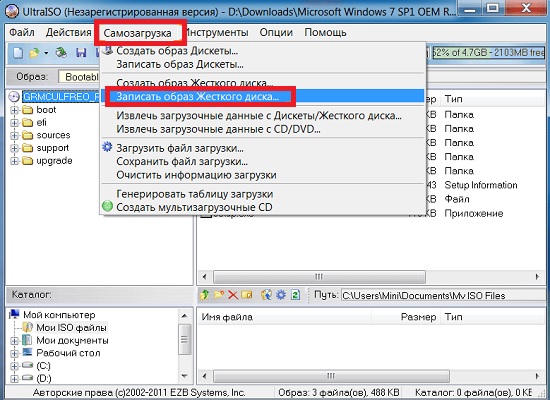
Task: Open the Самозагрузка menu
Action: (138, 33)
